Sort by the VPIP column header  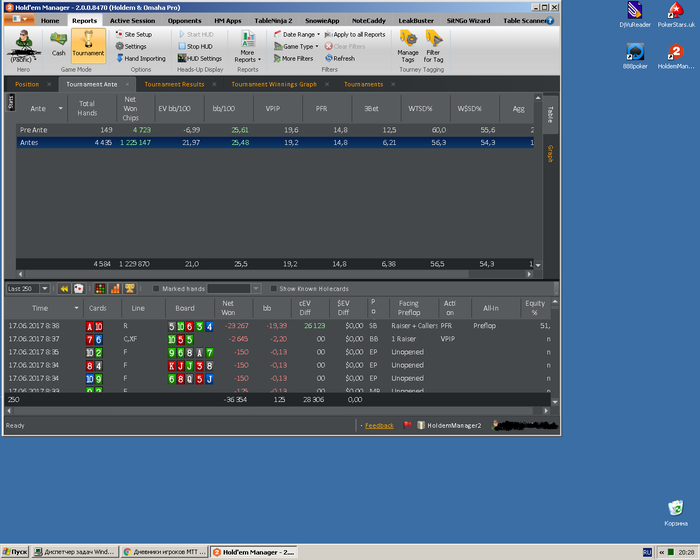pos(273,109)
